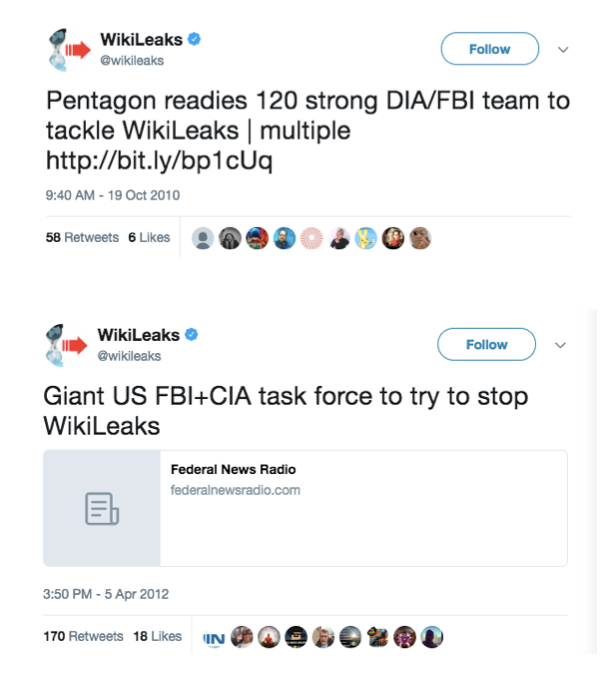Open the IN logo retweeter avatar
This screenshot has height=673, width=610.
point(214,638)
